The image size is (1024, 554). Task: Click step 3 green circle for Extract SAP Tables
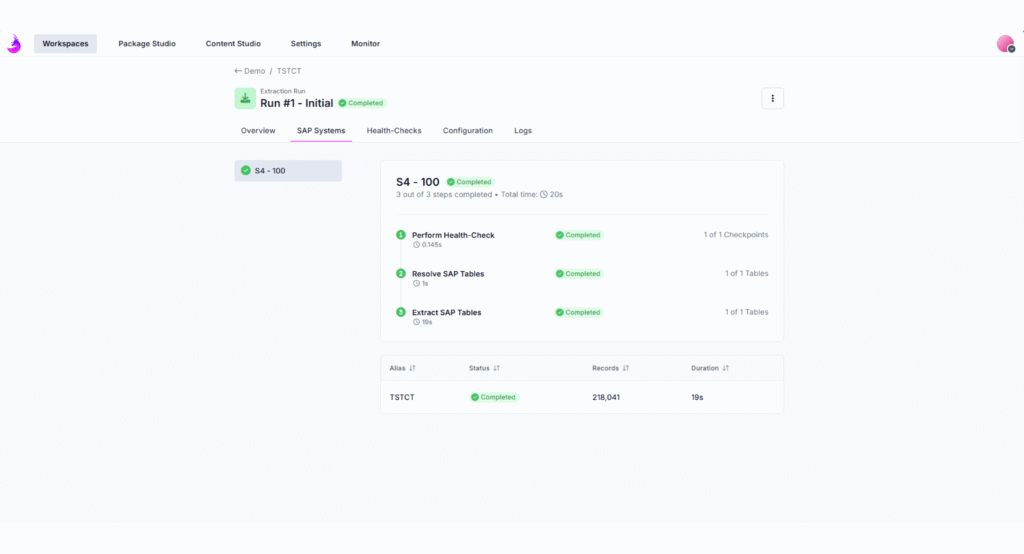(401, 312)
